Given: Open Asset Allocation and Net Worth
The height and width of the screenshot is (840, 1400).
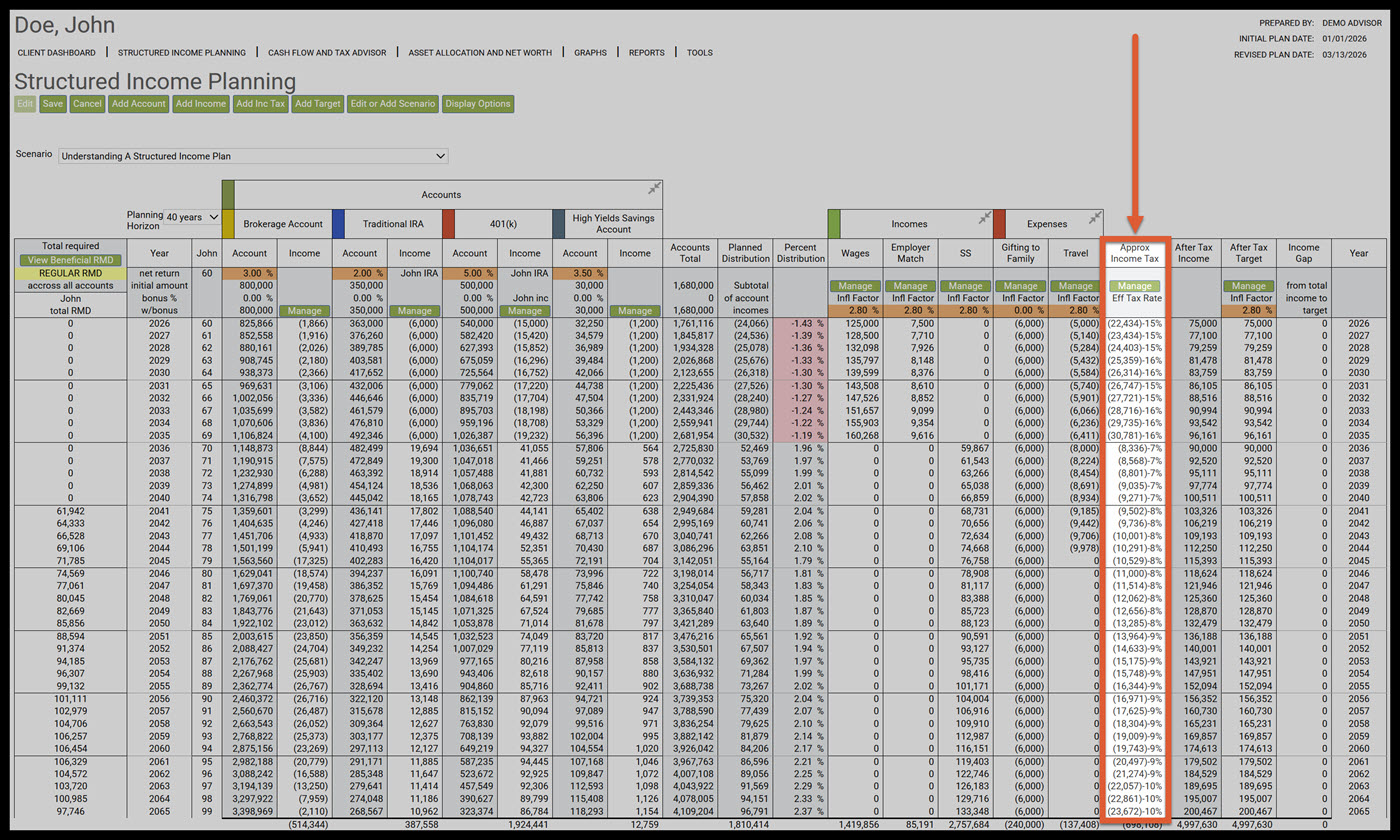Looking at the screenshot, I should (480, 52).
